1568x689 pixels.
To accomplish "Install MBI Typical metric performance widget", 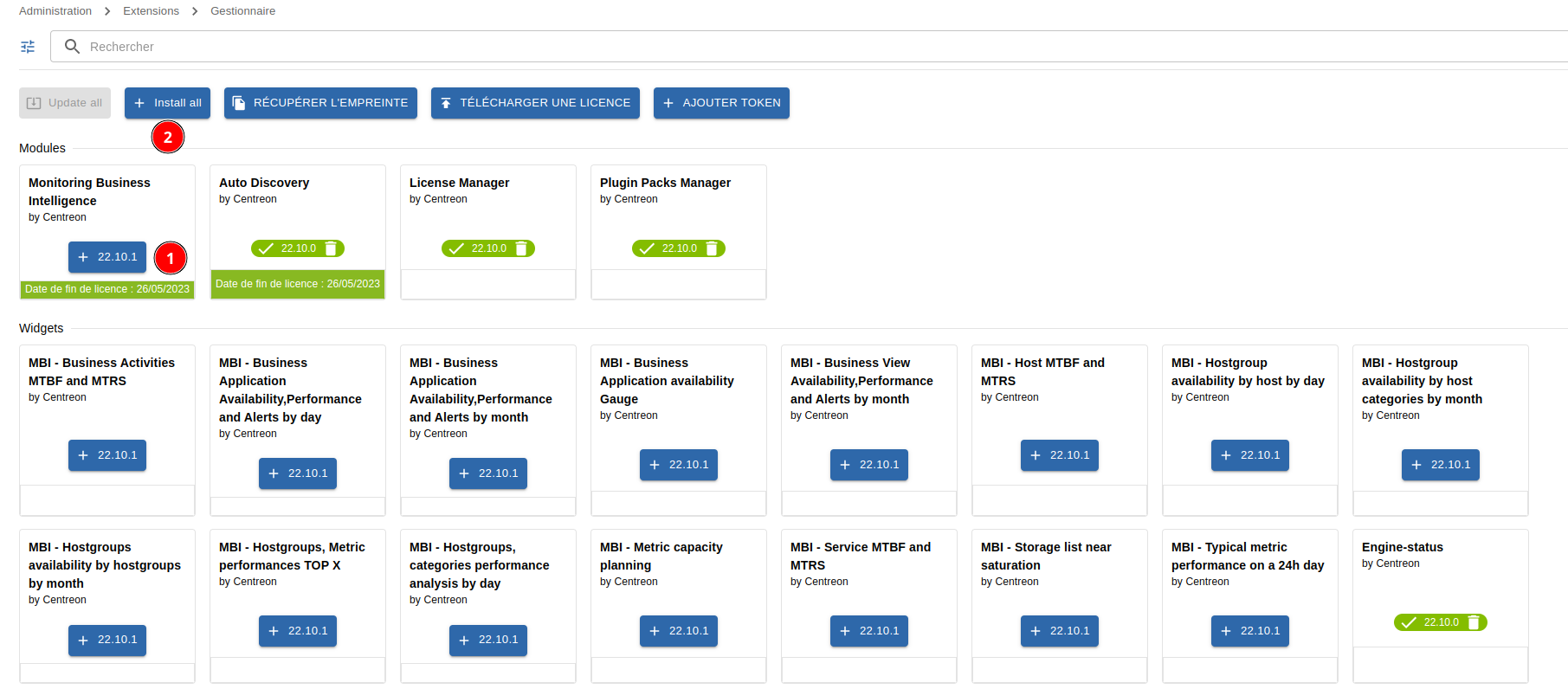I will [x=1250, y=631].
